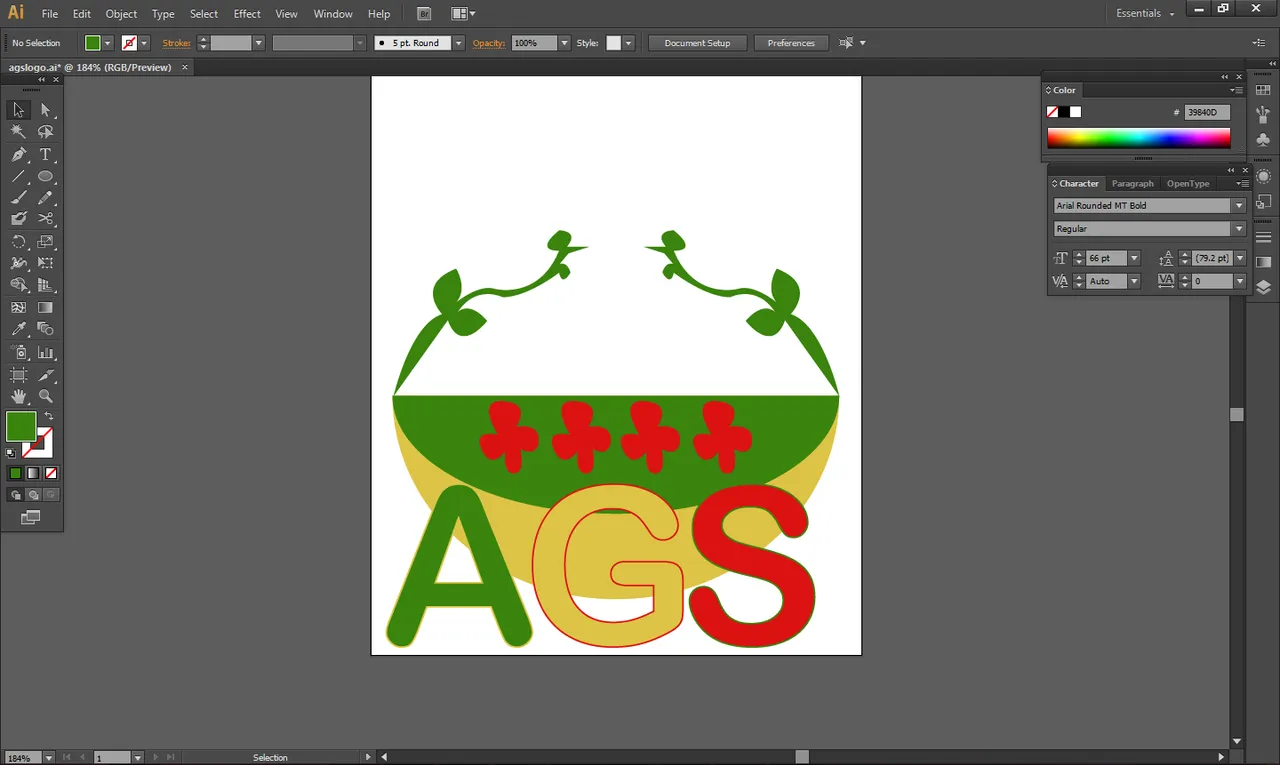Open the Window menu
The width and height of the screenshot is (1280, 765).
pos(333,14)
